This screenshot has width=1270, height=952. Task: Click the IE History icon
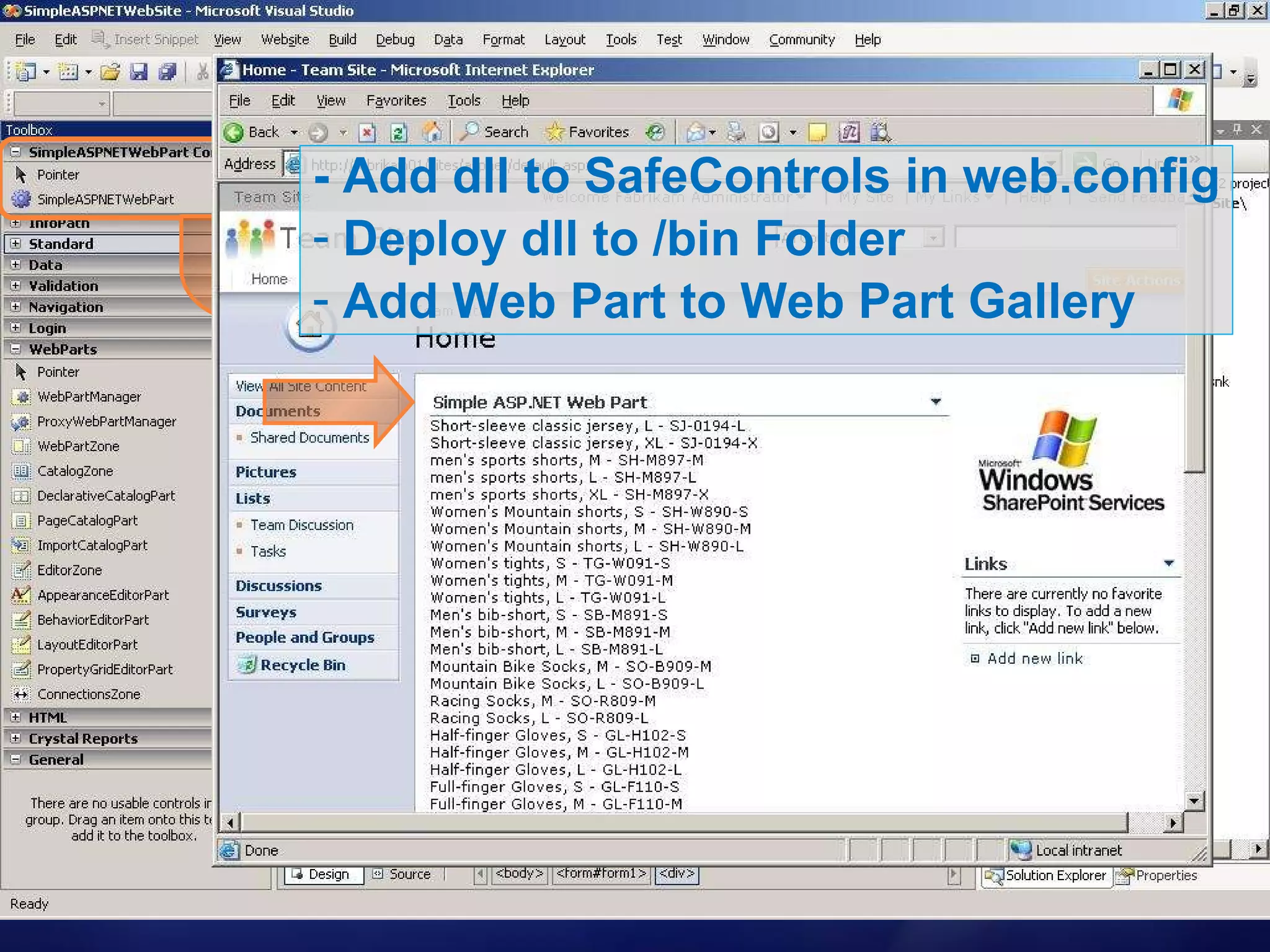pyautogui.click(x=655, y=132)
